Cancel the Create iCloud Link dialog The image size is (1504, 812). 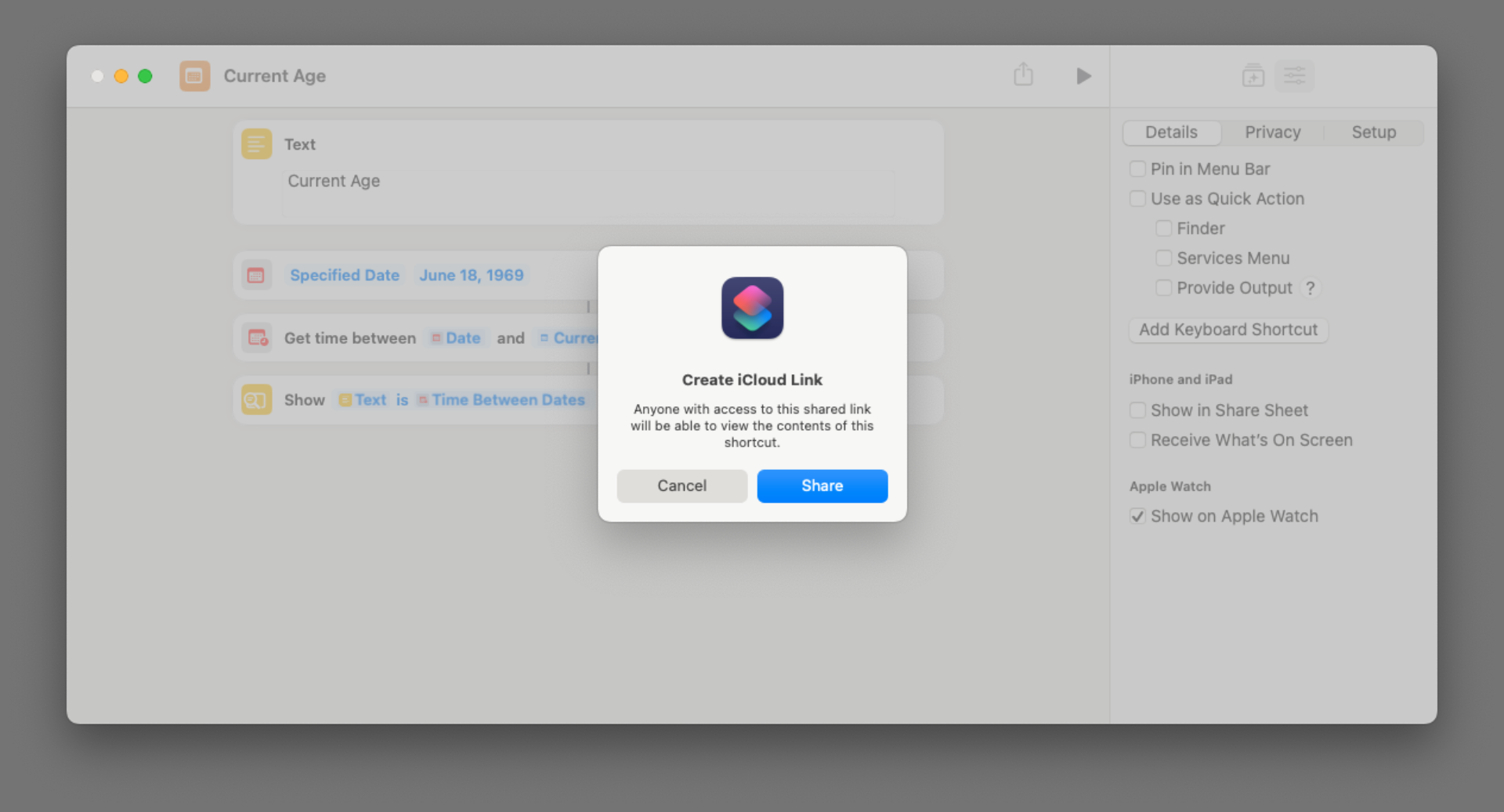click(681, 485)
